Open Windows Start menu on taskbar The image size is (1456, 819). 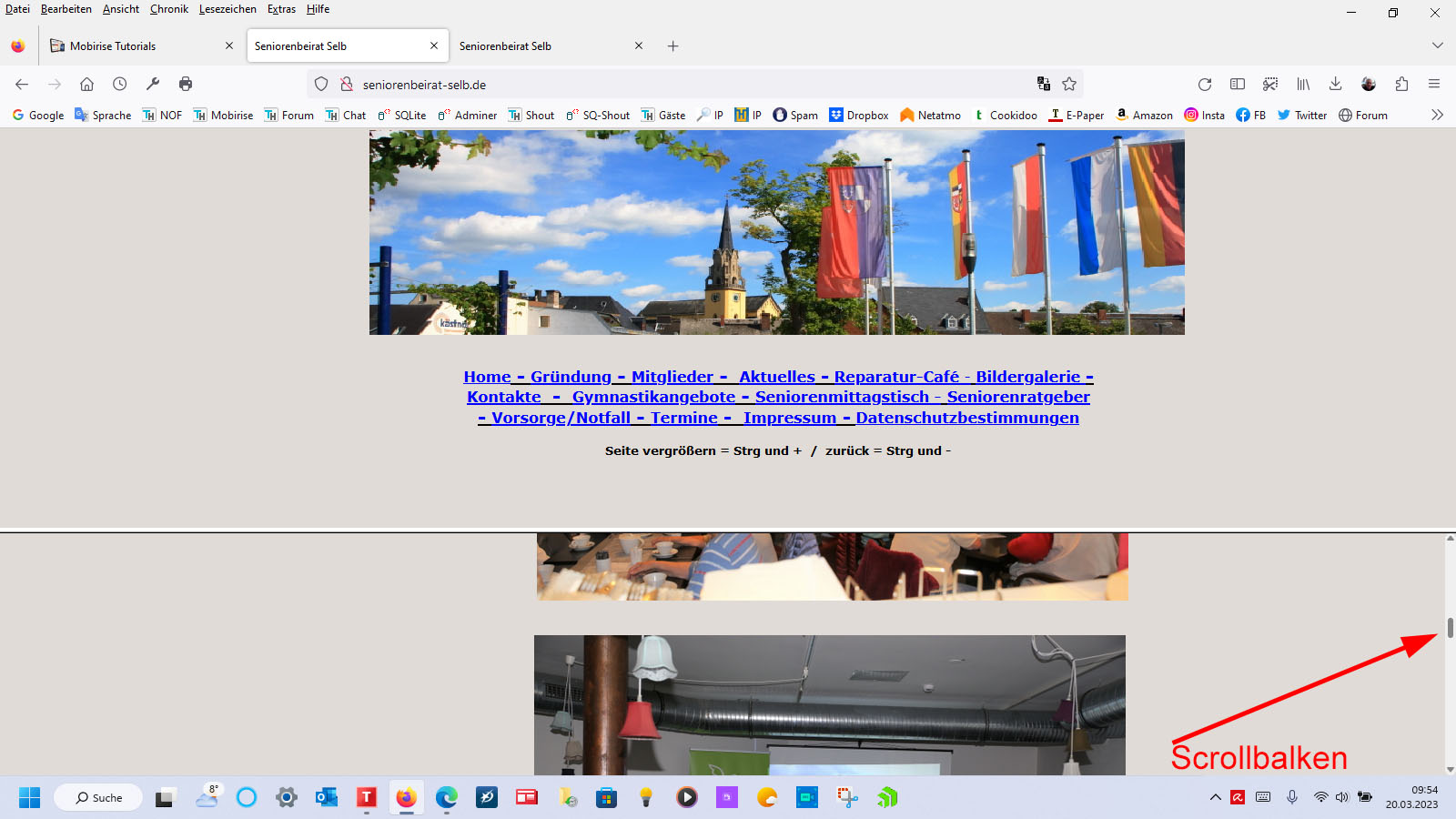pyautogui.click(x=29, y=798)
